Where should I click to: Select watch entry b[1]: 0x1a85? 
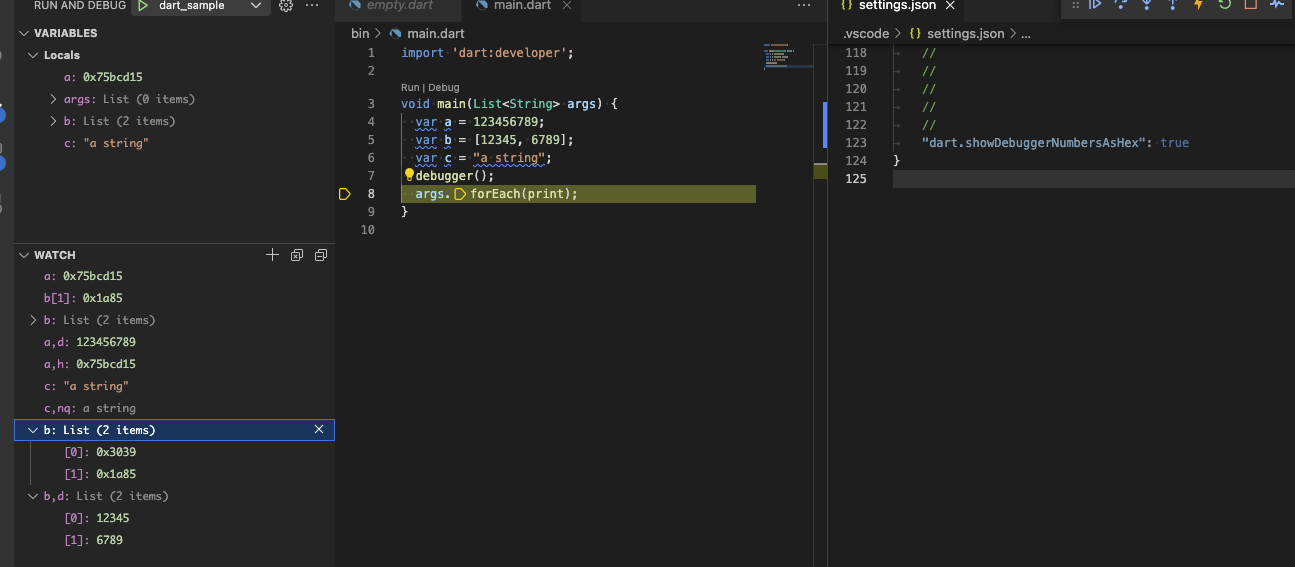tap(174, 298)
